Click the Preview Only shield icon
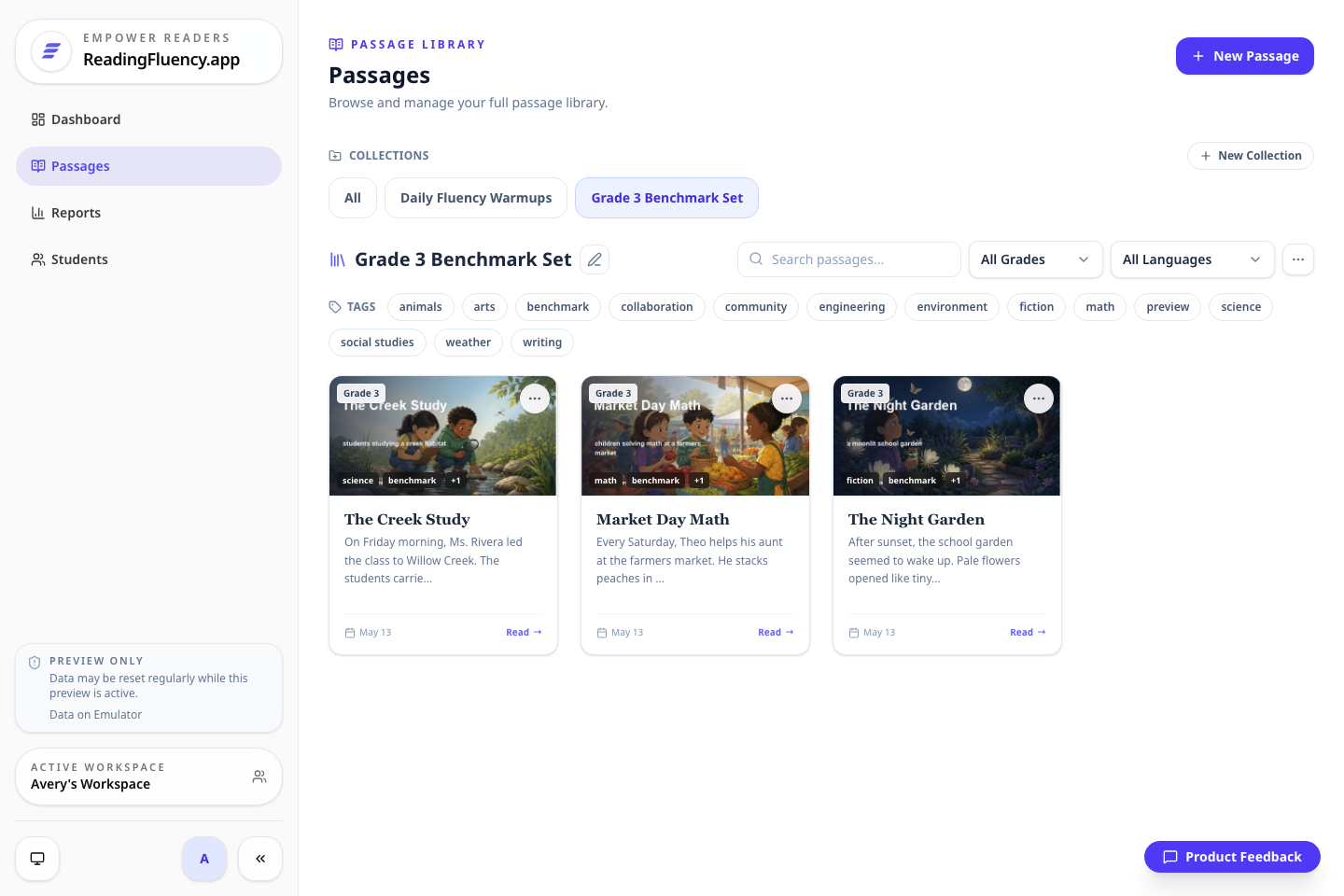Viewport: 1344px width, 896px height. [x=35, y=663]
